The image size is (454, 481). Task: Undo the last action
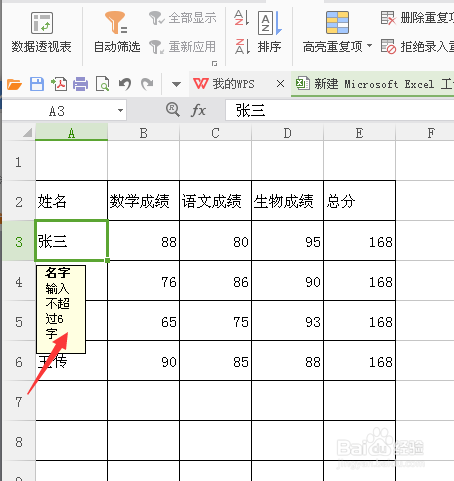[x=125, y=84]
